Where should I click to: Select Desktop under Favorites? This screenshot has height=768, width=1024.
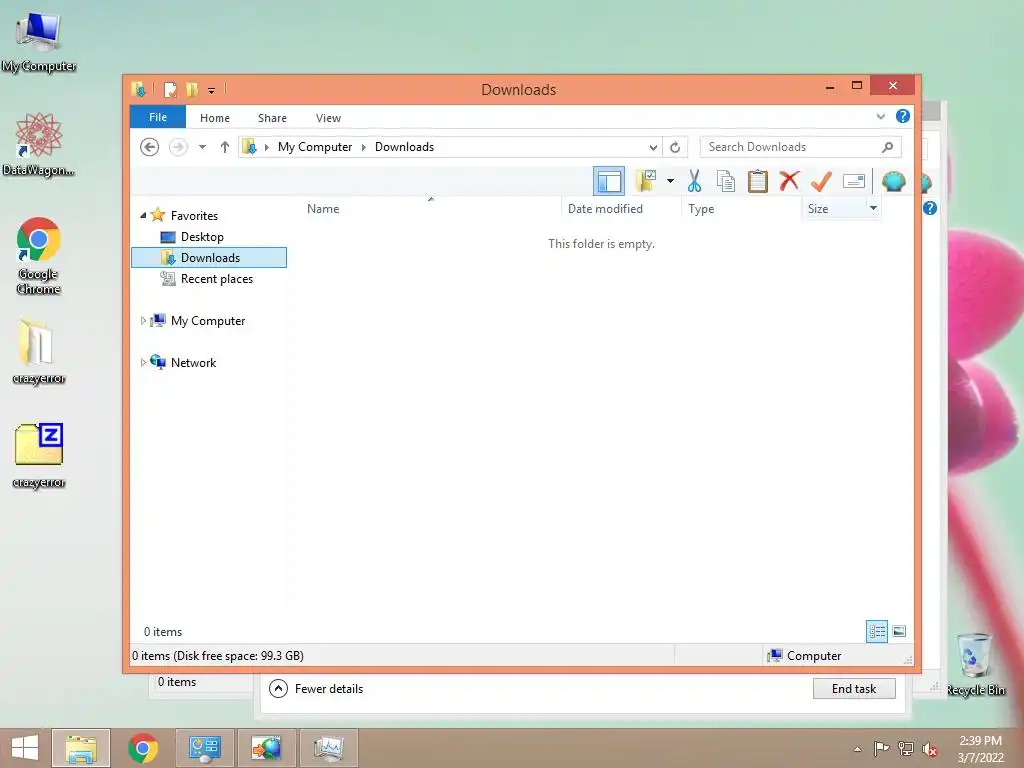[x=202, y=236]
